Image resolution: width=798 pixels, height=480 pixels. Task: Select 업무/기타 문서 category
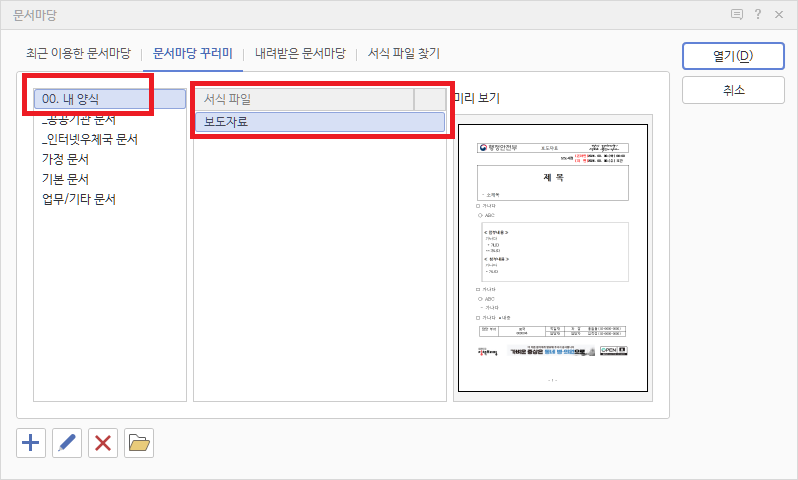tap(79, 199)
